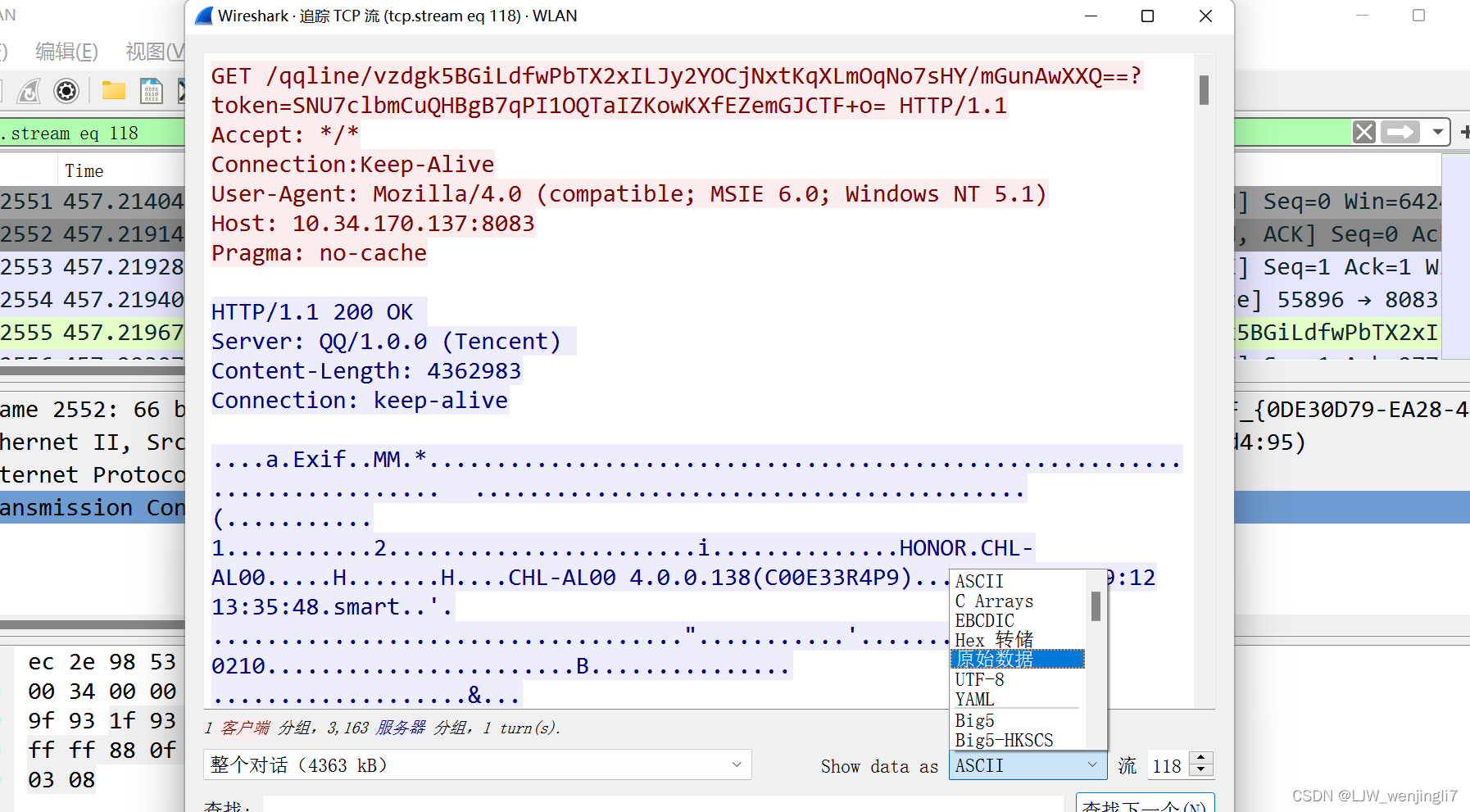The image size is (1470, 812).
Task: Apply display filter with arrow icon
Action: (x=1400, y=132)
